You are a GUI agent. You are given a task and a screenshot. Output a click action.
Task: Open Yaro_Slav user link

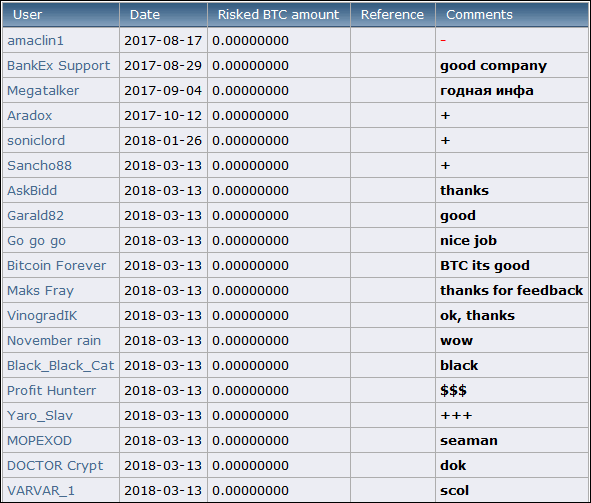40,416
